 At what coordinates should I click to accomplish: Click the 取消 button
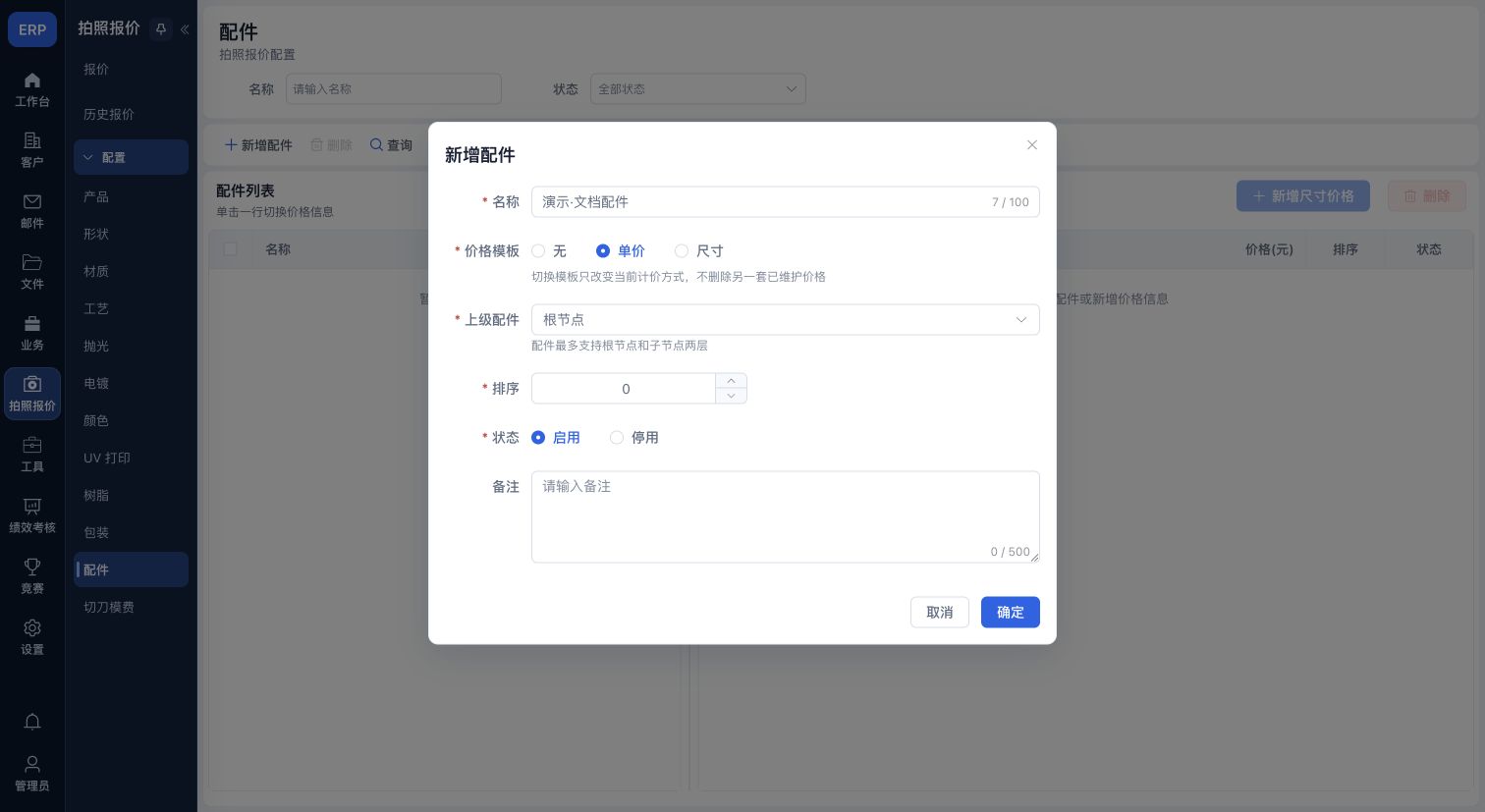pyautogui.click(x=940, y=613)
